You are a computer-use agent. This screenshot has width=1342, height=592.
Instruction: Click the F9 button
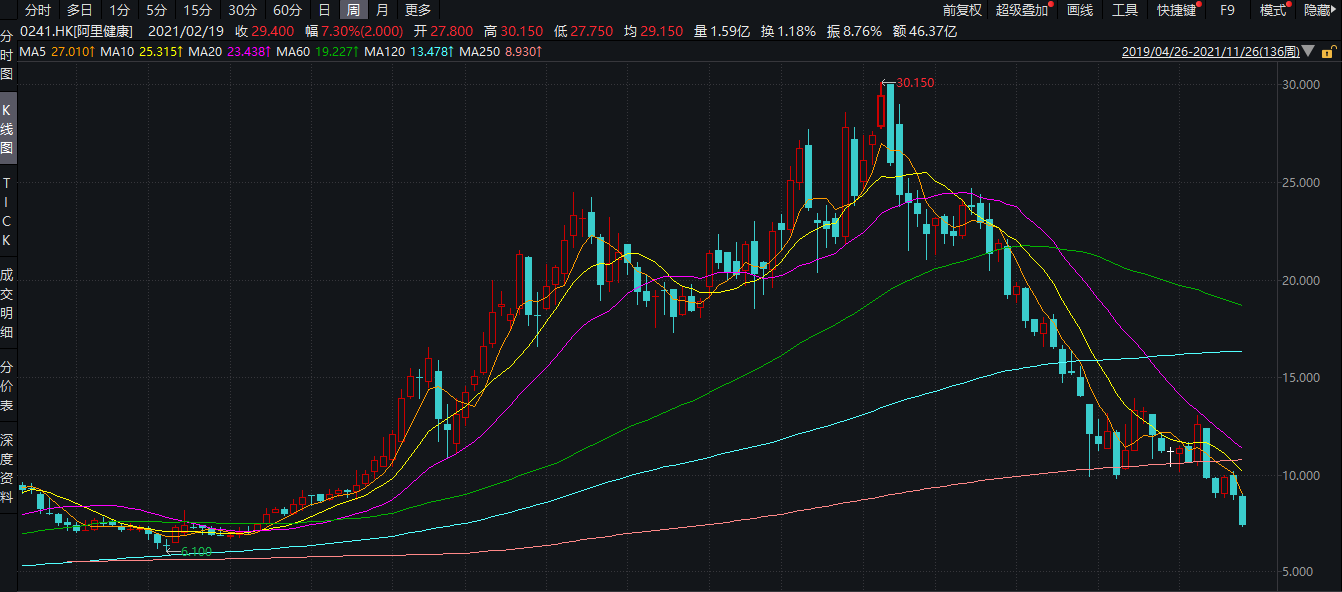coord(1228,10)
